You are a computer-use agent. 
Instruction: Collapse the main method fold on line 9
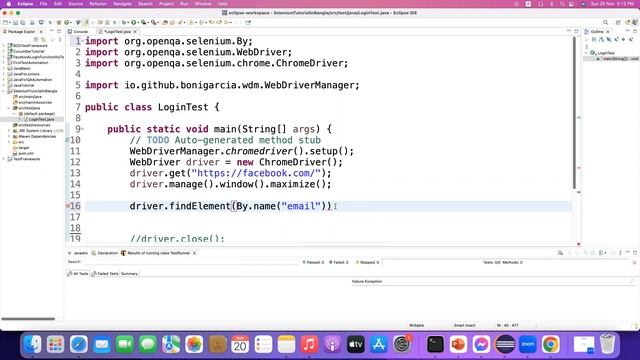tap(83, 129)
